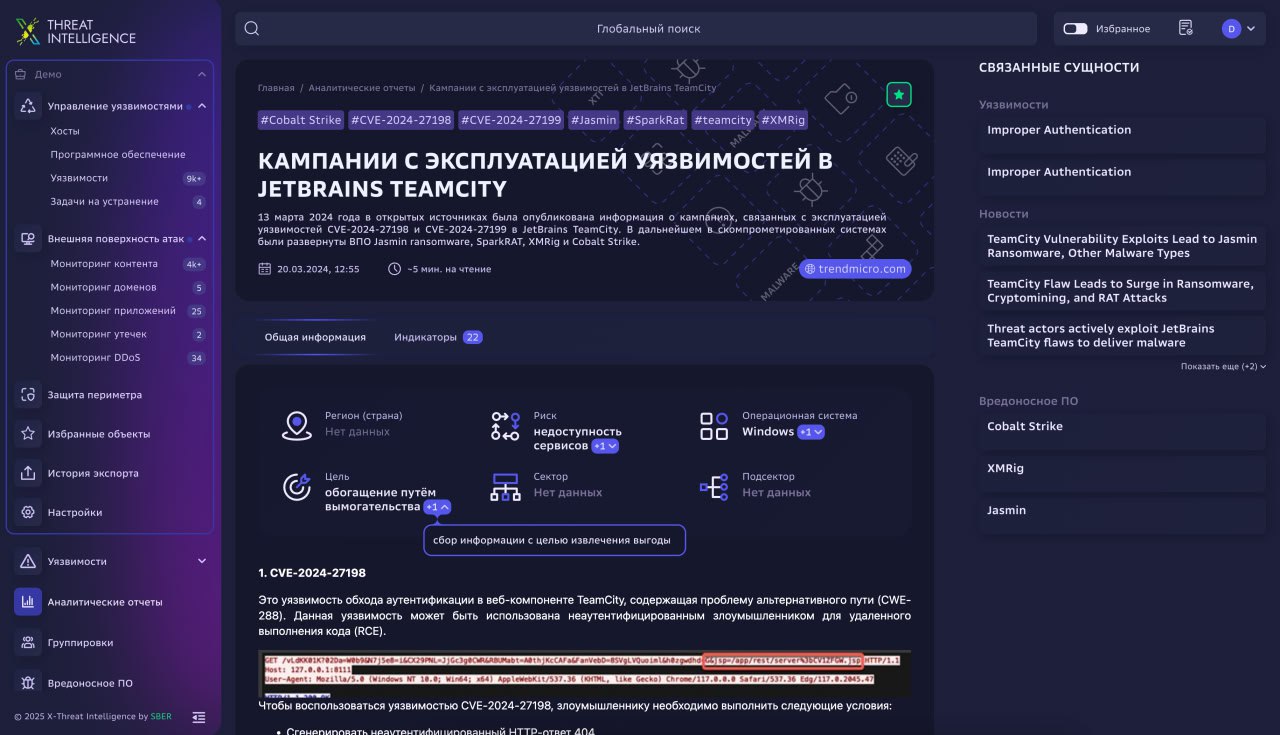Select the Общая информация tab
This screenshot has height=735, width=1280.
point(315,337)
